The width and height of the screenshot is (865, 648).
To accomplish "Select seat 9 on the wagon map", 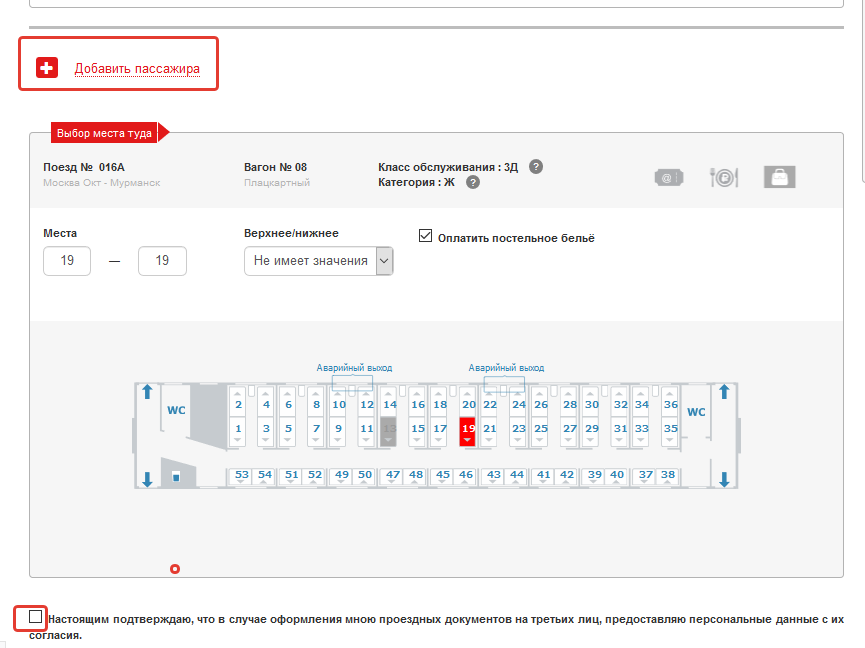I will [x=338, y=430].
